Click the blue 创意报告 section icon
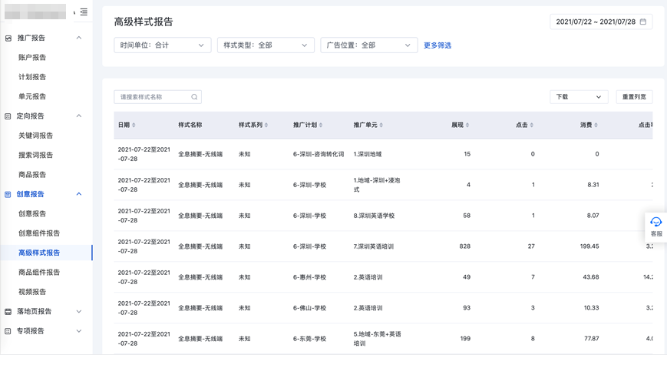Viewport: 670px width, 365px height. point(8,194)
